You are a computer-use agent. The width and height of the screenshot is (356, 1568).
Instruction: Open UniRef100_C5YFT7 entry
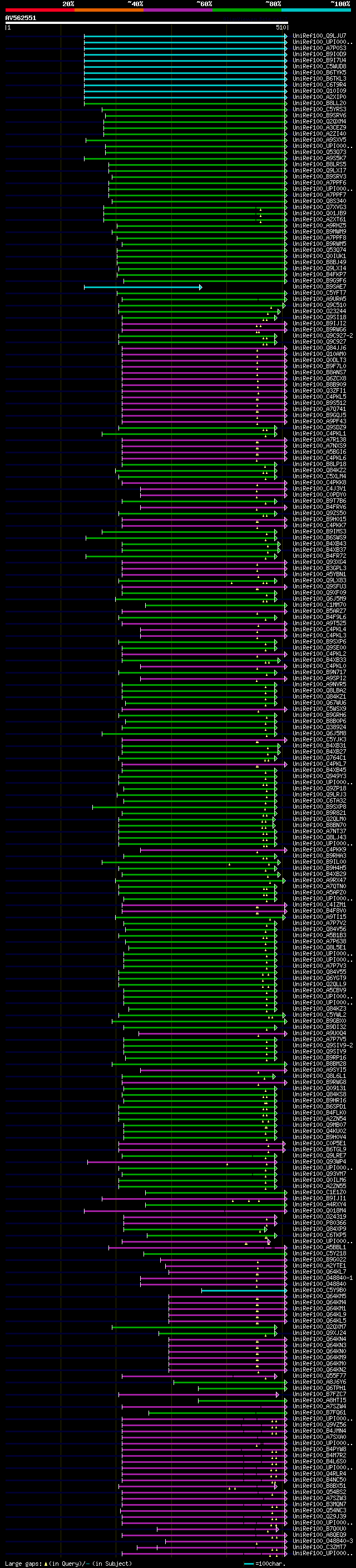(319, 293)
